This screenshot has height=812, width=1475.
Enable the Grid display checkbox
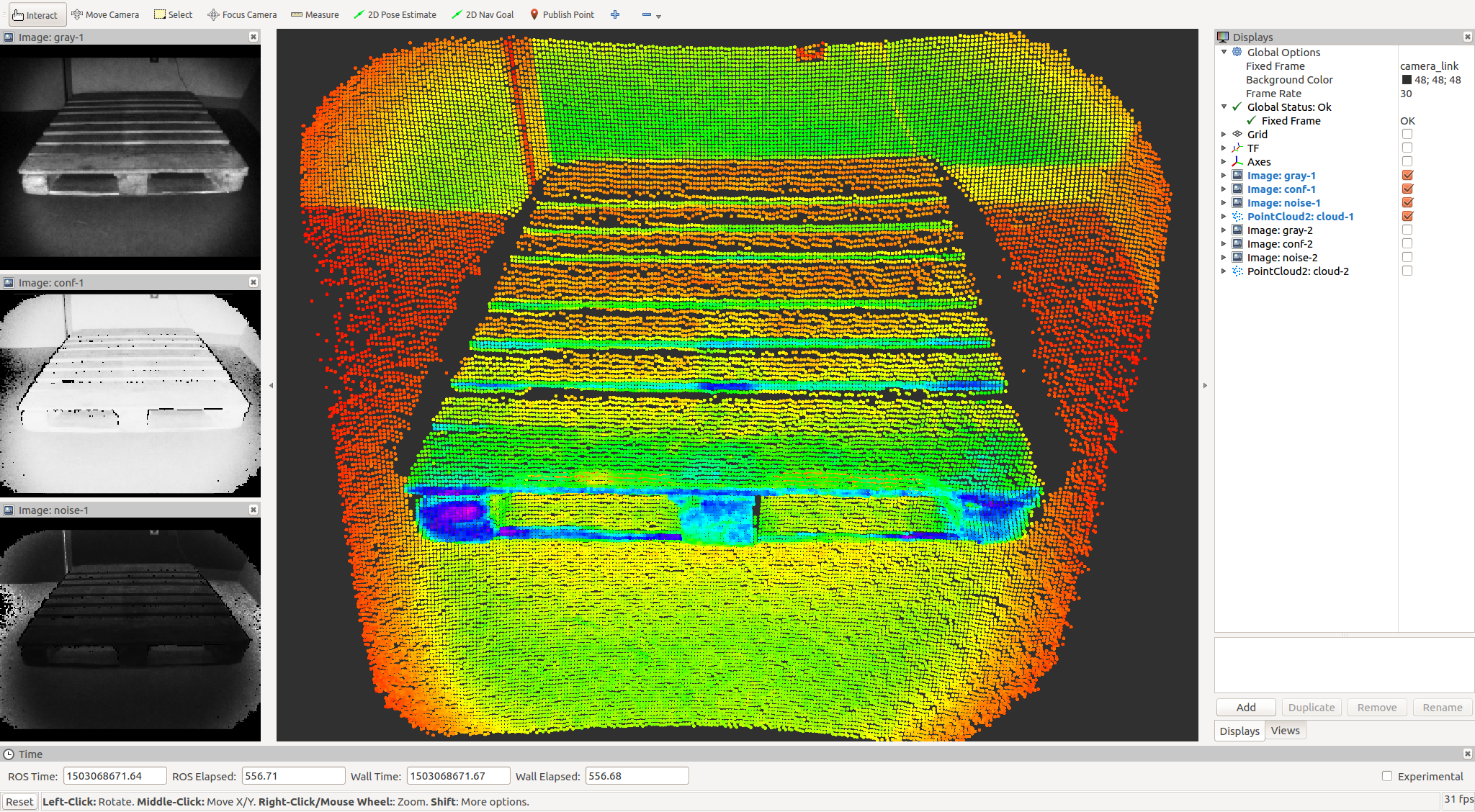pyautogui.click(x=1407, y=135)
